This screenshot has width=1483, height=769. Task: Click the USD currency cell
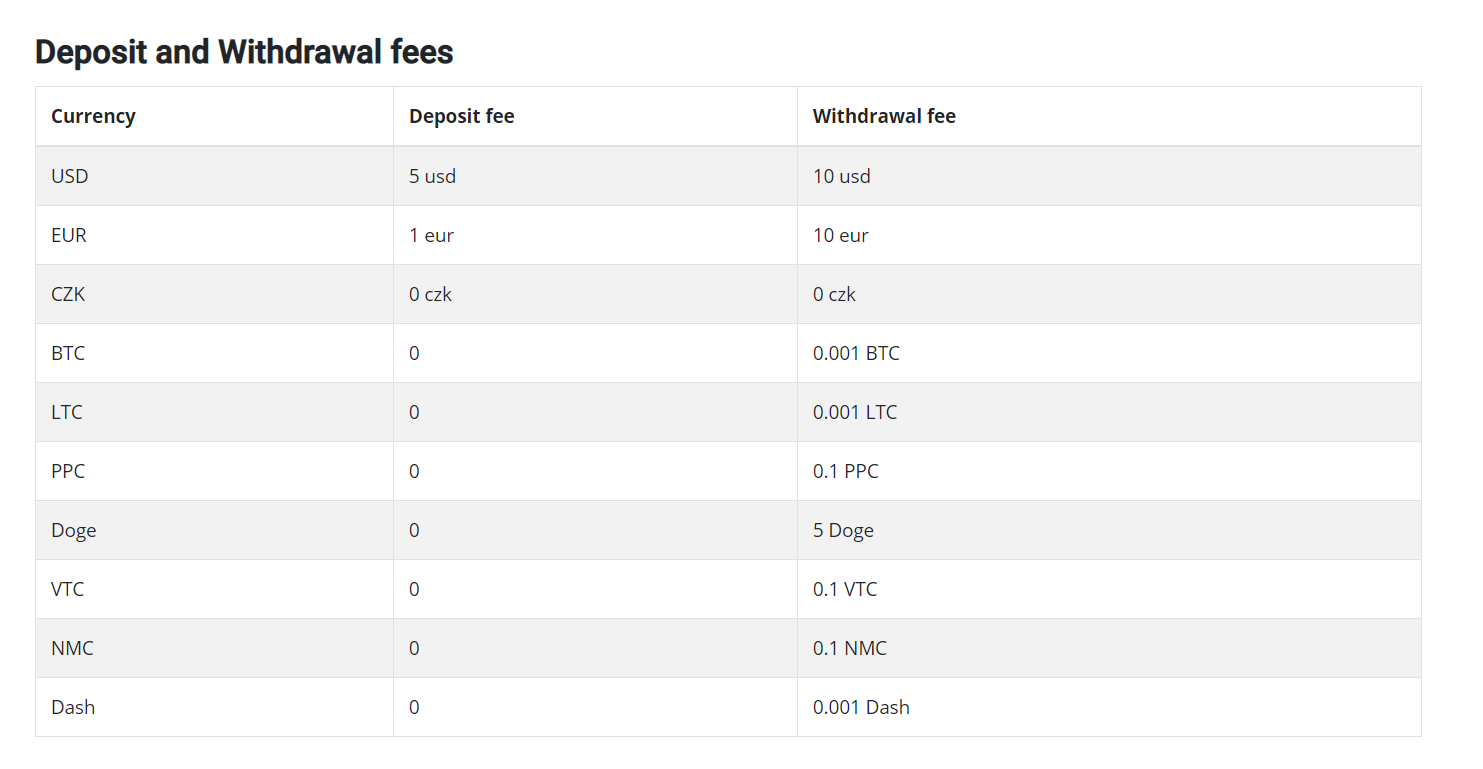pyautogui.click(x=70, y=176)
